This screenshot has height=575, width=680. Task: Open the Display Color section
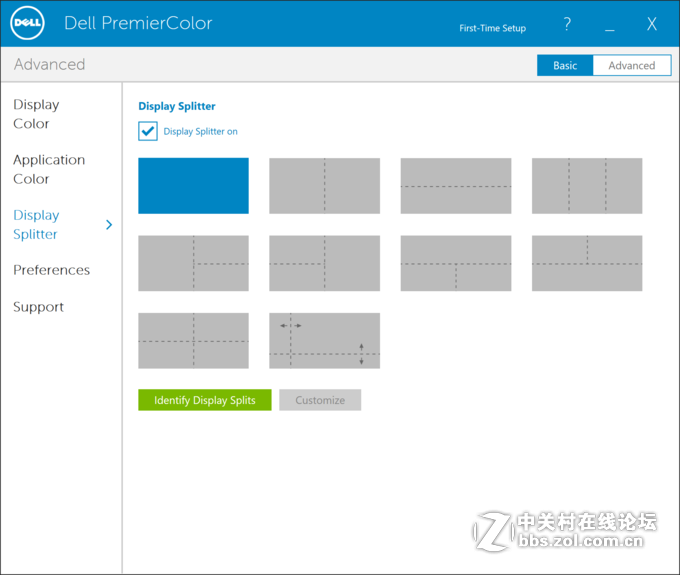(36, 114)
